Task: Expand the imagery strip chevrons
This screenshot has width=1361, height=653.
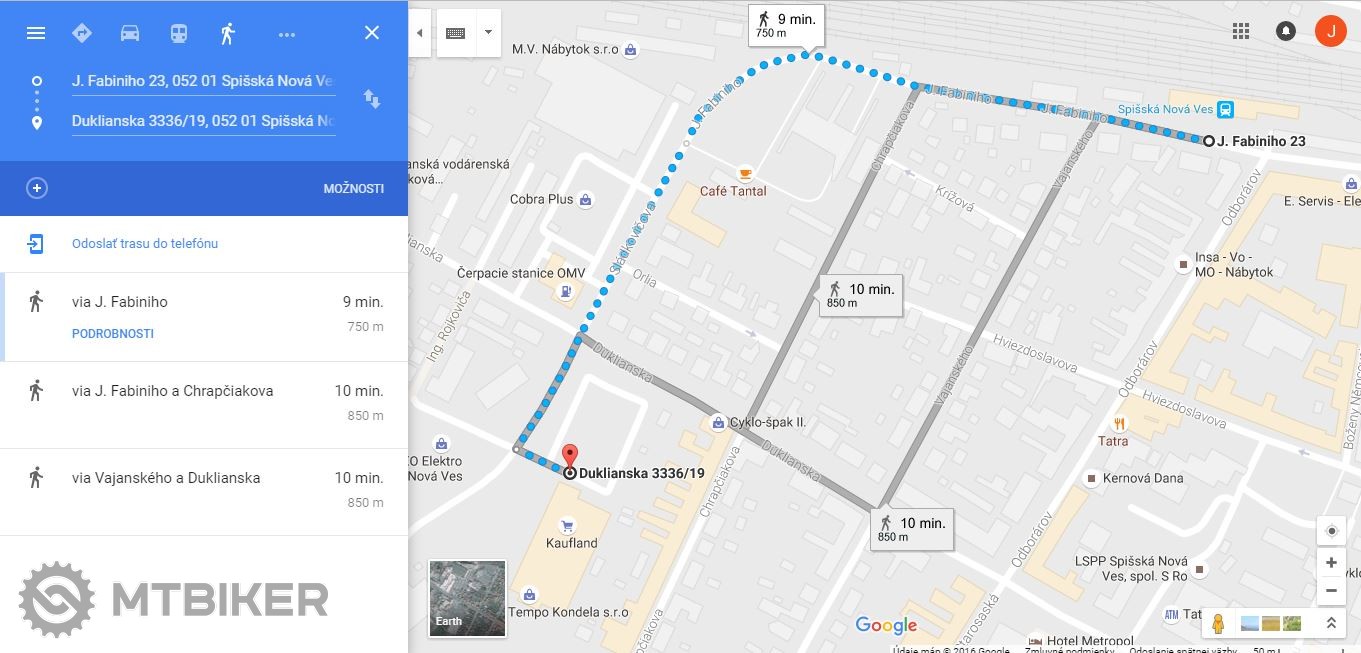Action: point(1331,623)
